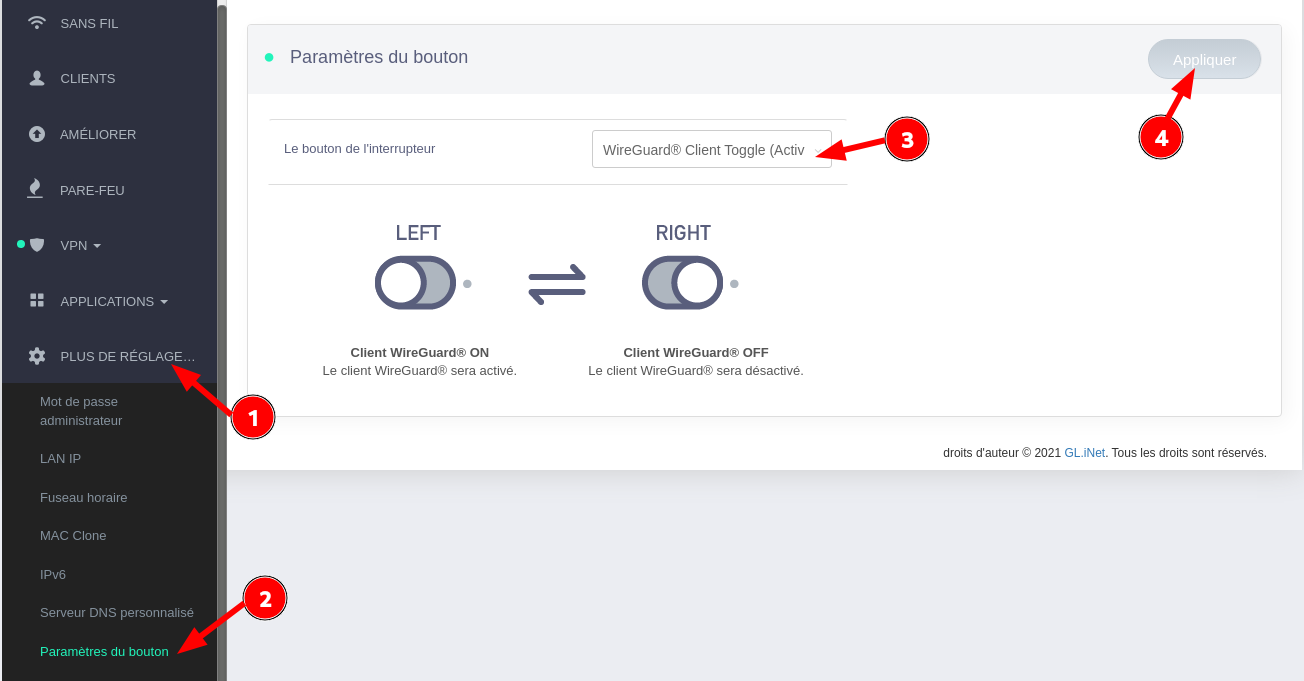The height and width of the screenshot is (681, 1304).
Task: Open the WireGuard Client Toggle dropdown
Action: point(711,149)
